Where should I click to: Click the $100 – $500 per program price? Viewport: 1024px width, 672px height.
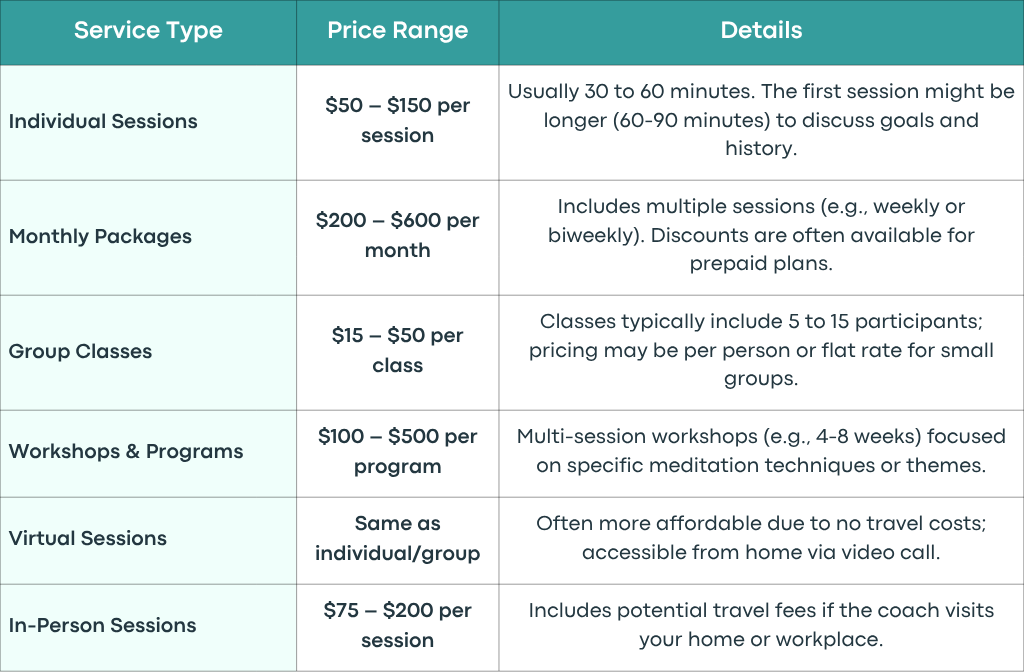[x=398, y=451]
